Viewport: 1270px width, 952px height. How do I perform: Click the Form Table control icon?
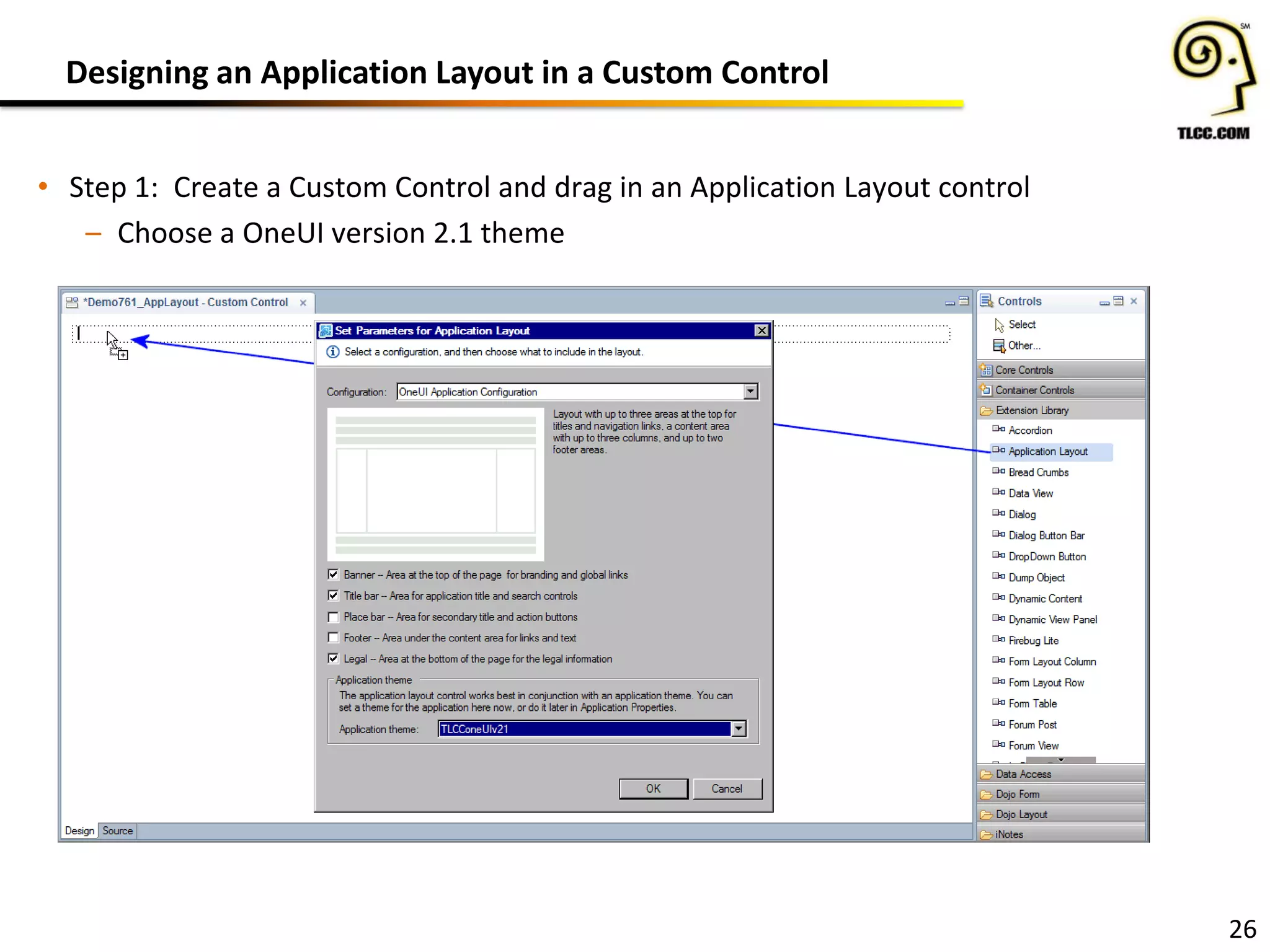click(998, 703)
